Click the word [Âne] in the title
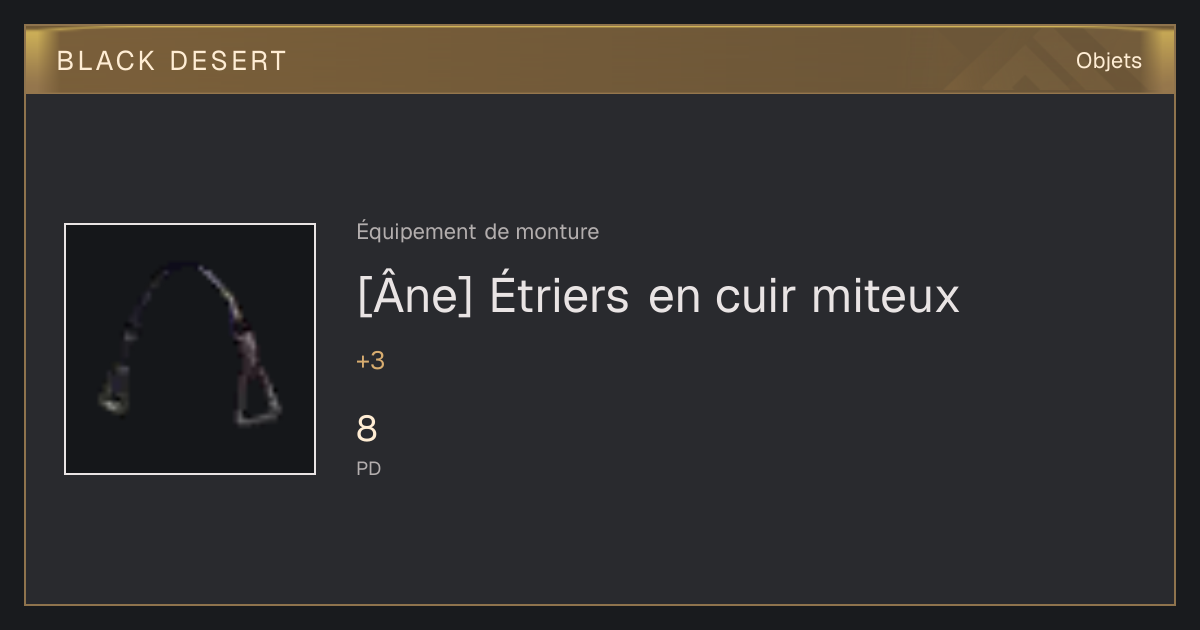 pyautogui.click(x=415, y=296)
